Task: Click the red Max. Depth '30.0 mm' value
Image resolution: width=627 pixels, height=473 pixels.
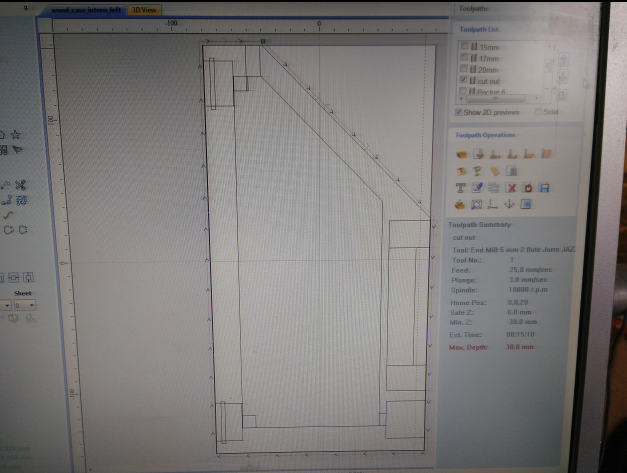Action: click(x=519, y=347)
